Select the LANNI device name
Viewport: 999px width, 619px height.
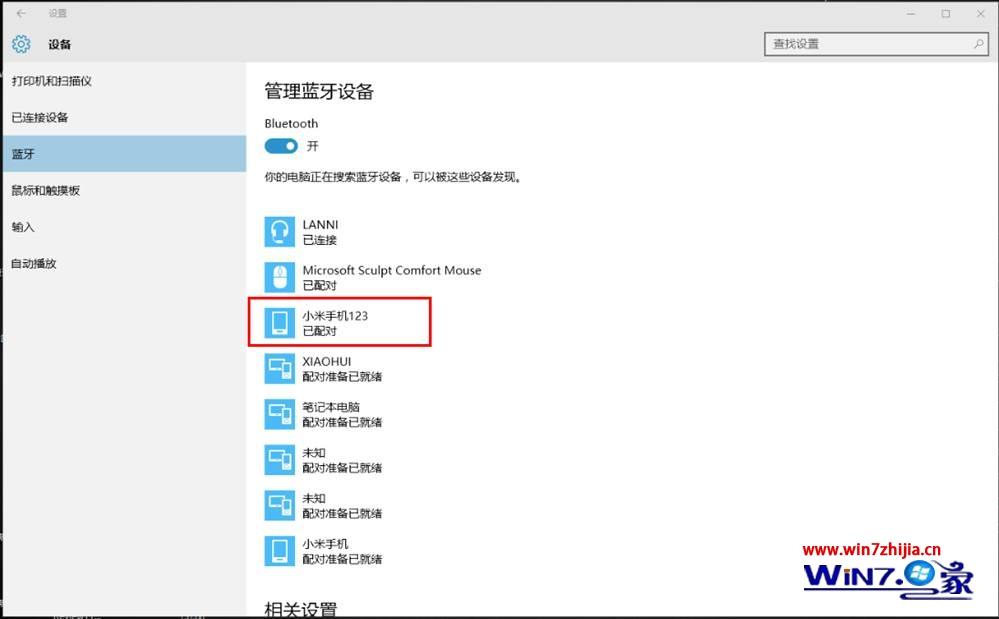coord(320,225)
